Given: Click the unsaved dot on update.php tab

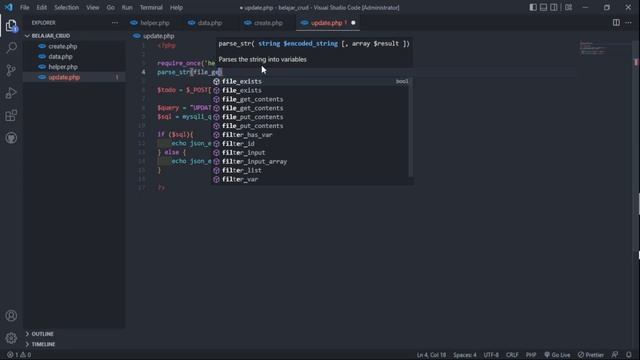Looking at the screenshot, I should [353, 23].
